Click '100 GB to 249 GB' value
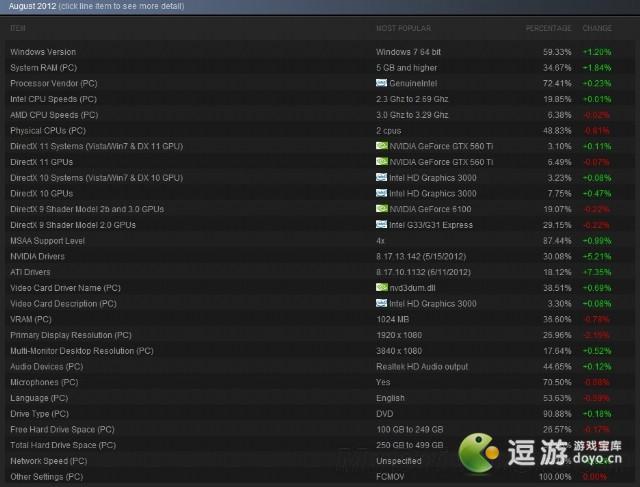Viewport: 640px width, 487px height. (x=410, y=429)
